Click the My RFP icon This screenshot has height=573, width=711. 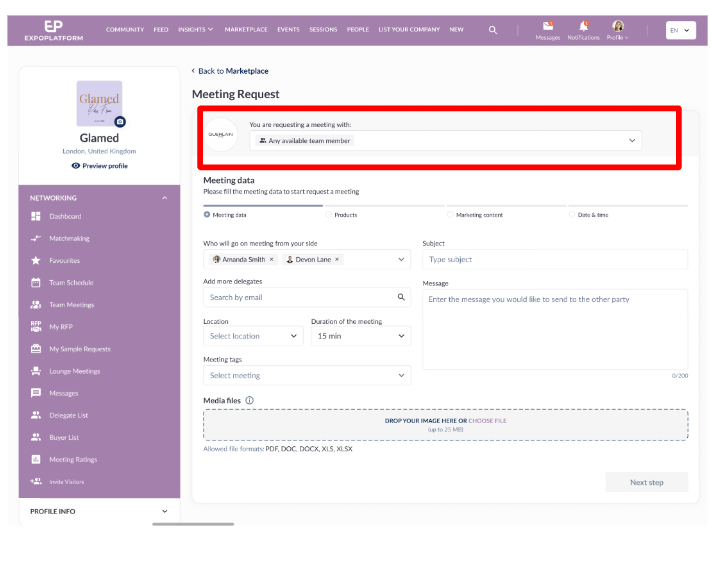coord(36,326)
